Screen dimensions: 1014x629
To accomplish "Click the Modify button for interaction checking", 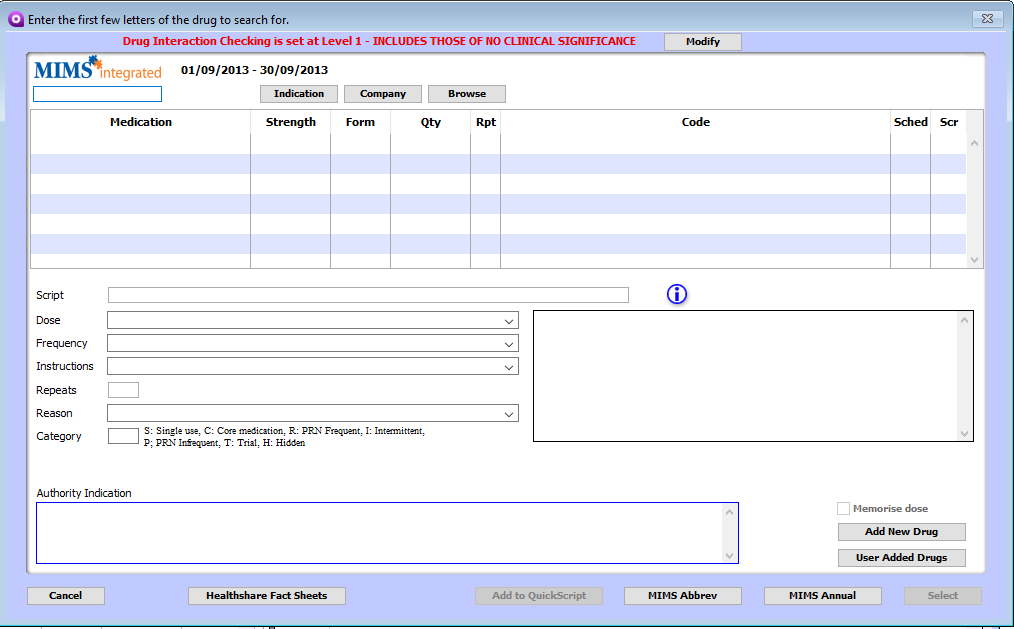I will pyautogui.click(x=702, y=42).
